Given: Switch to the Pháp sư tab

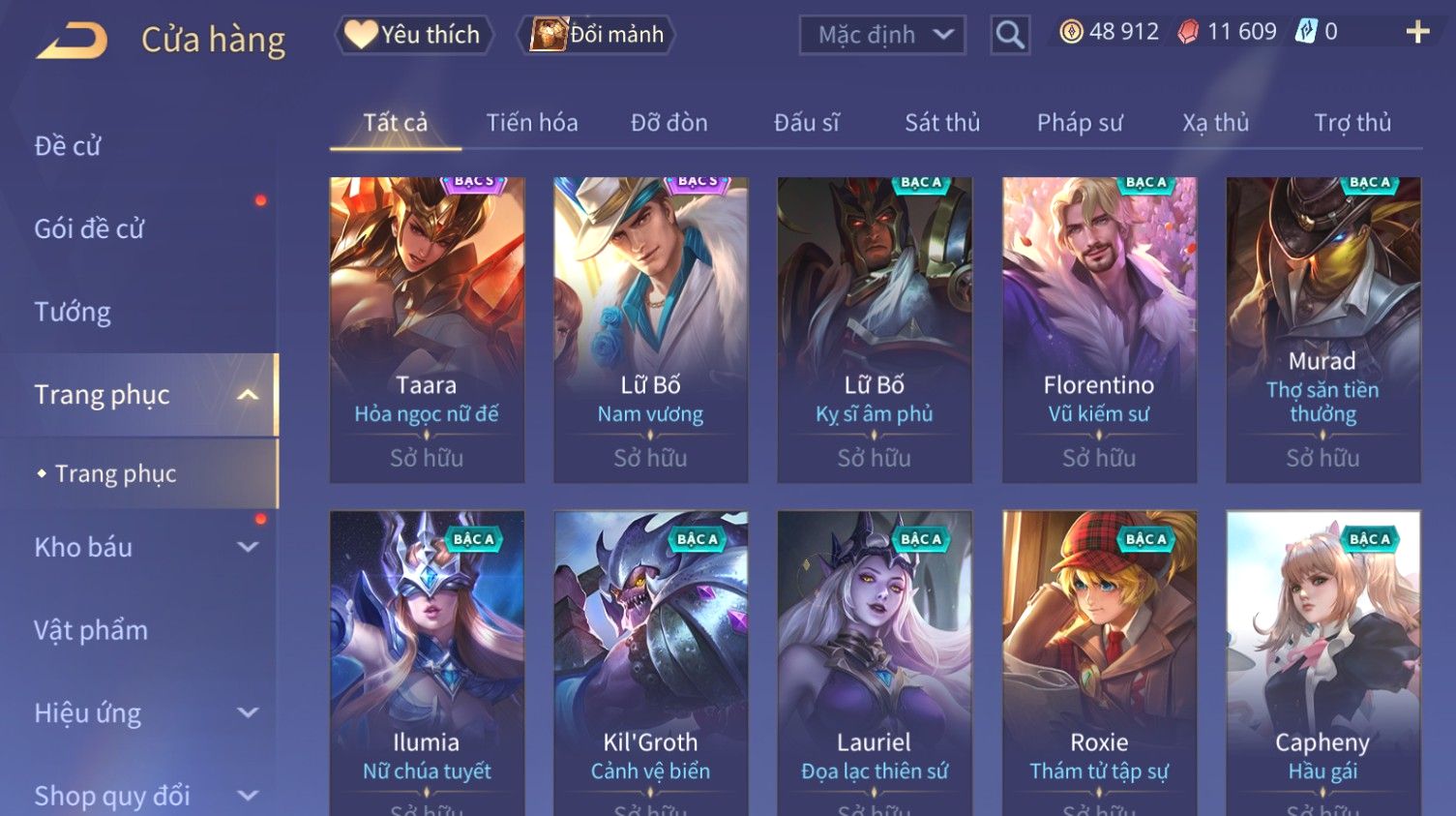Looking at the screenshot, I should click(1080, 123).
